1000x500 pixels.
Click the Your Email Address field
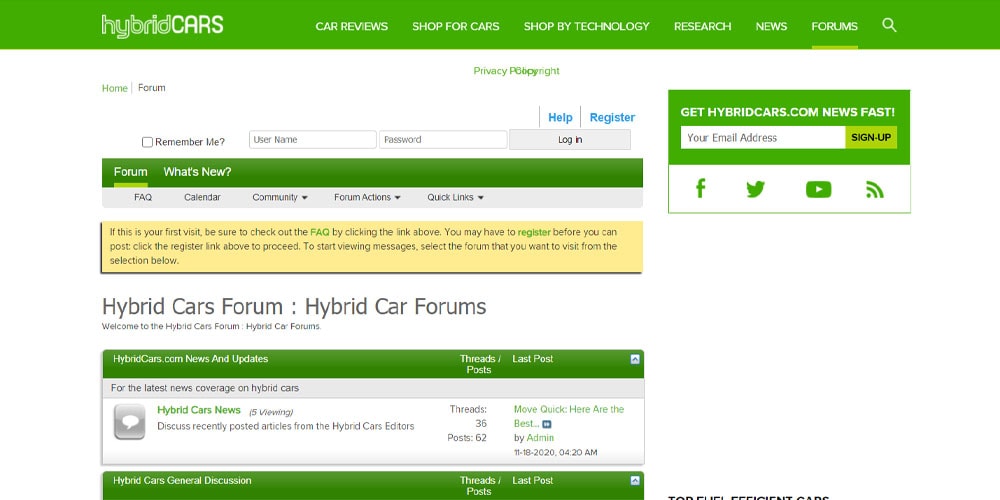point(762,137)
